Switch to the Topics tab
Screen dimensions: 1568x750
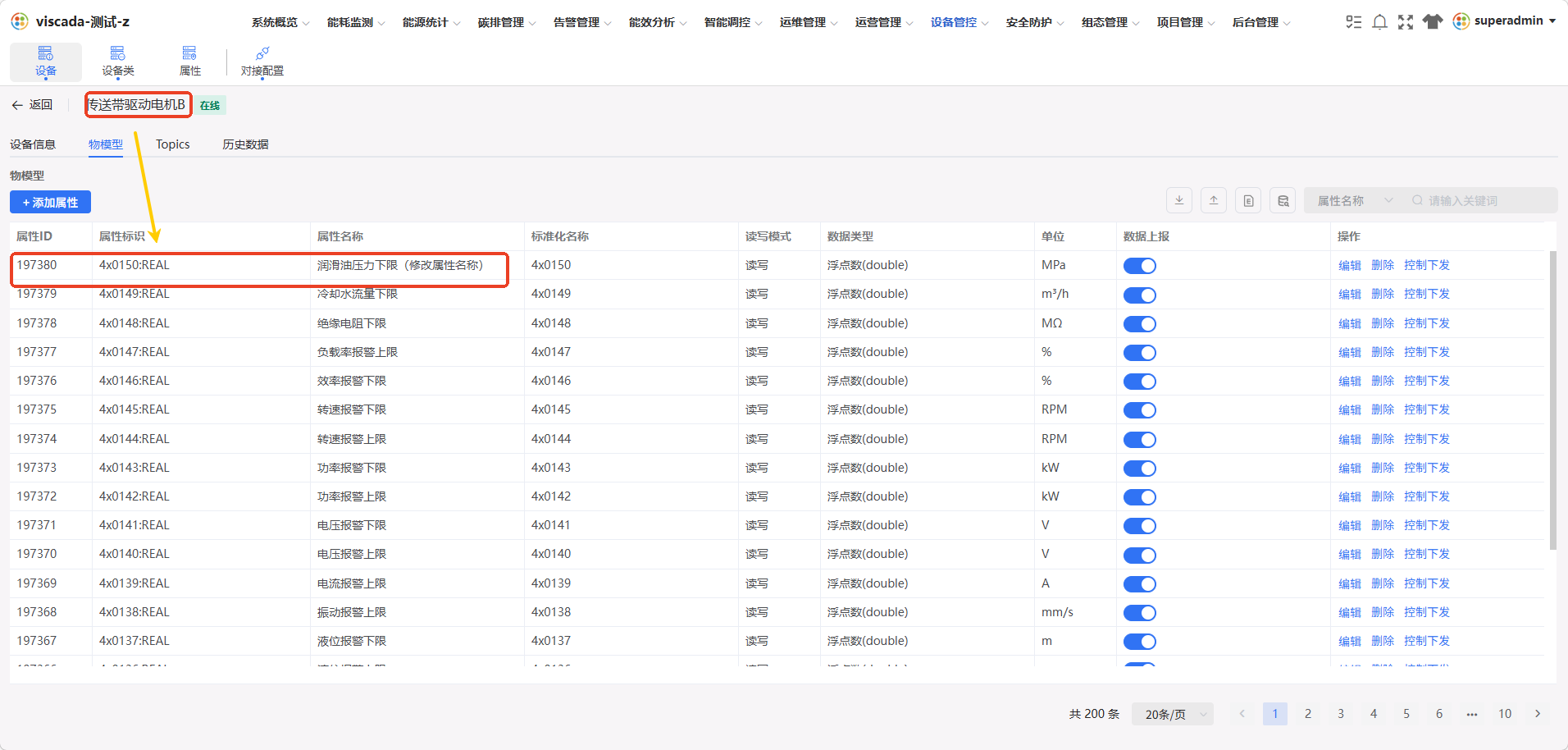(173, 144)
